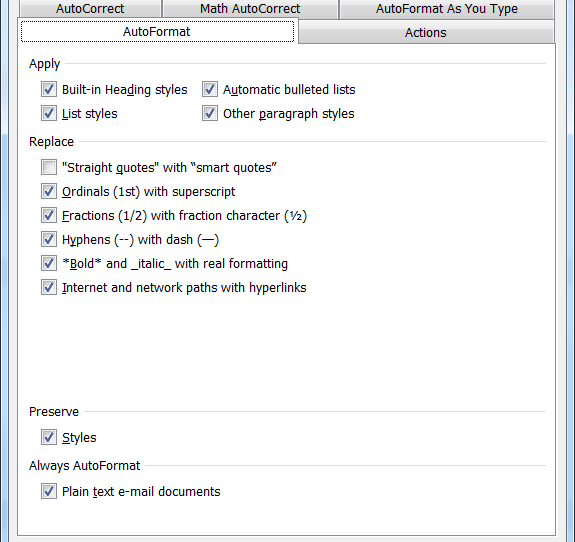Open the Math AutoCorrect tab
Image resolution: width=575 pixels, height=542 pixels.
pos(250,8)
